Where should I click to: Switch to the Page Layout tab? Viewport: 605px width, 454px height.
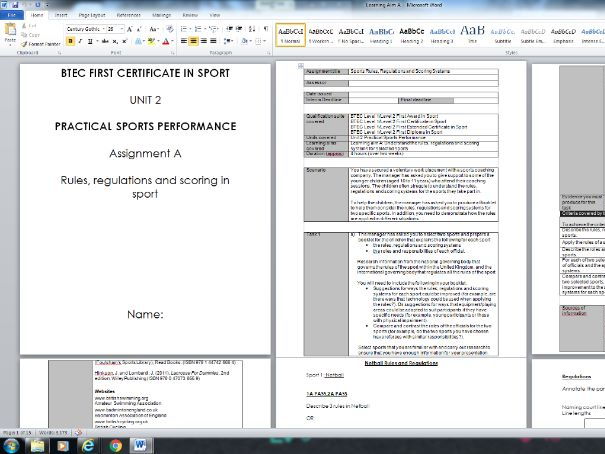[92, 15]
